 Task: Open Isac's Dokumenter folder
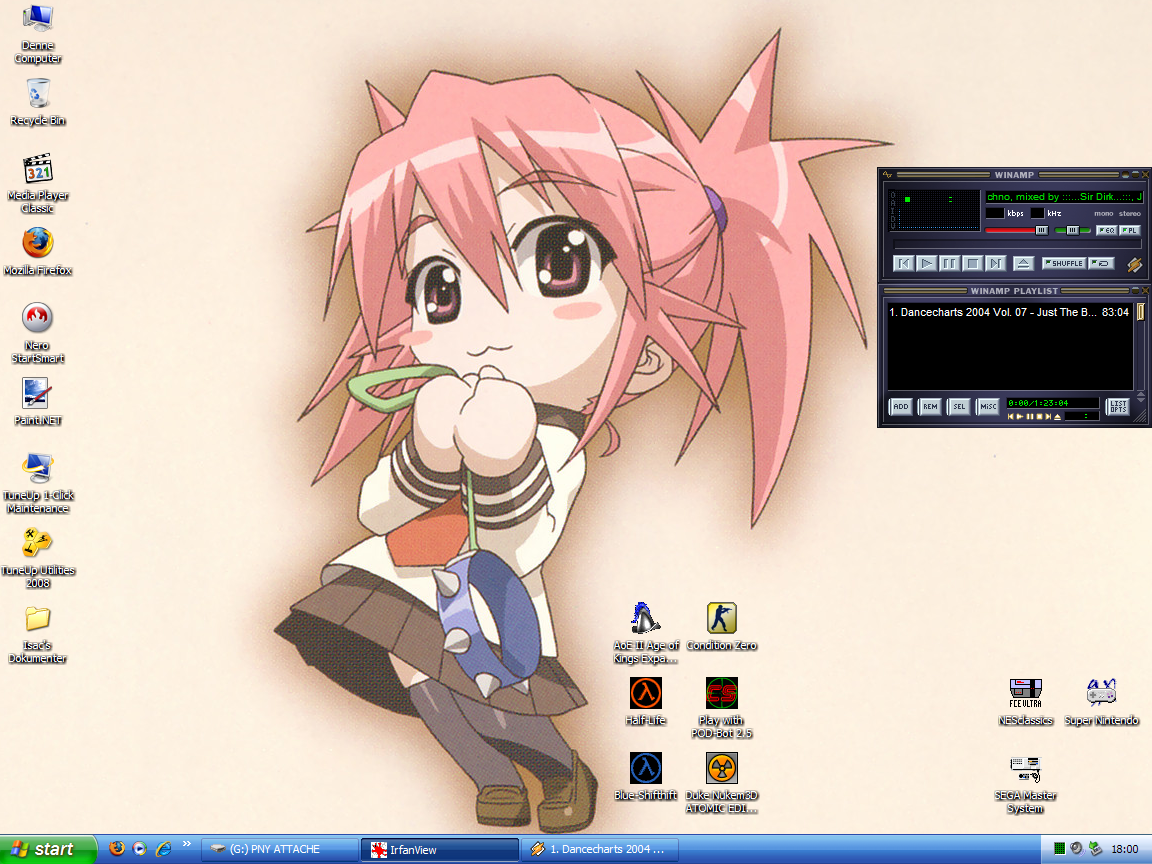pos(37,635)
